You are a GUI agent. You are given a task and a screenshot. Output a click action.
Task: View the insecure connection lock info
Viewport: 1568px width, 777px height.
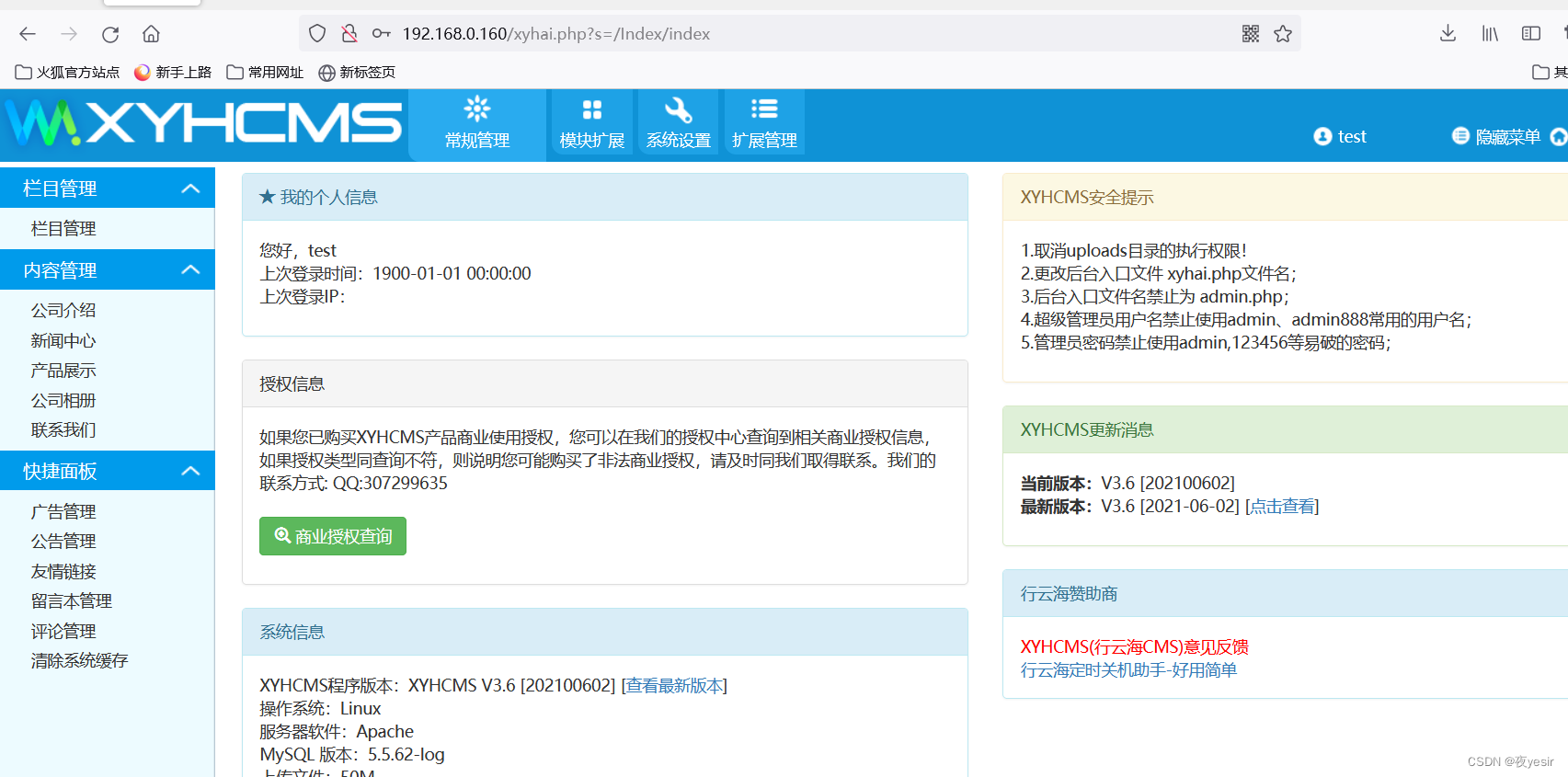(x=349, y=34)
